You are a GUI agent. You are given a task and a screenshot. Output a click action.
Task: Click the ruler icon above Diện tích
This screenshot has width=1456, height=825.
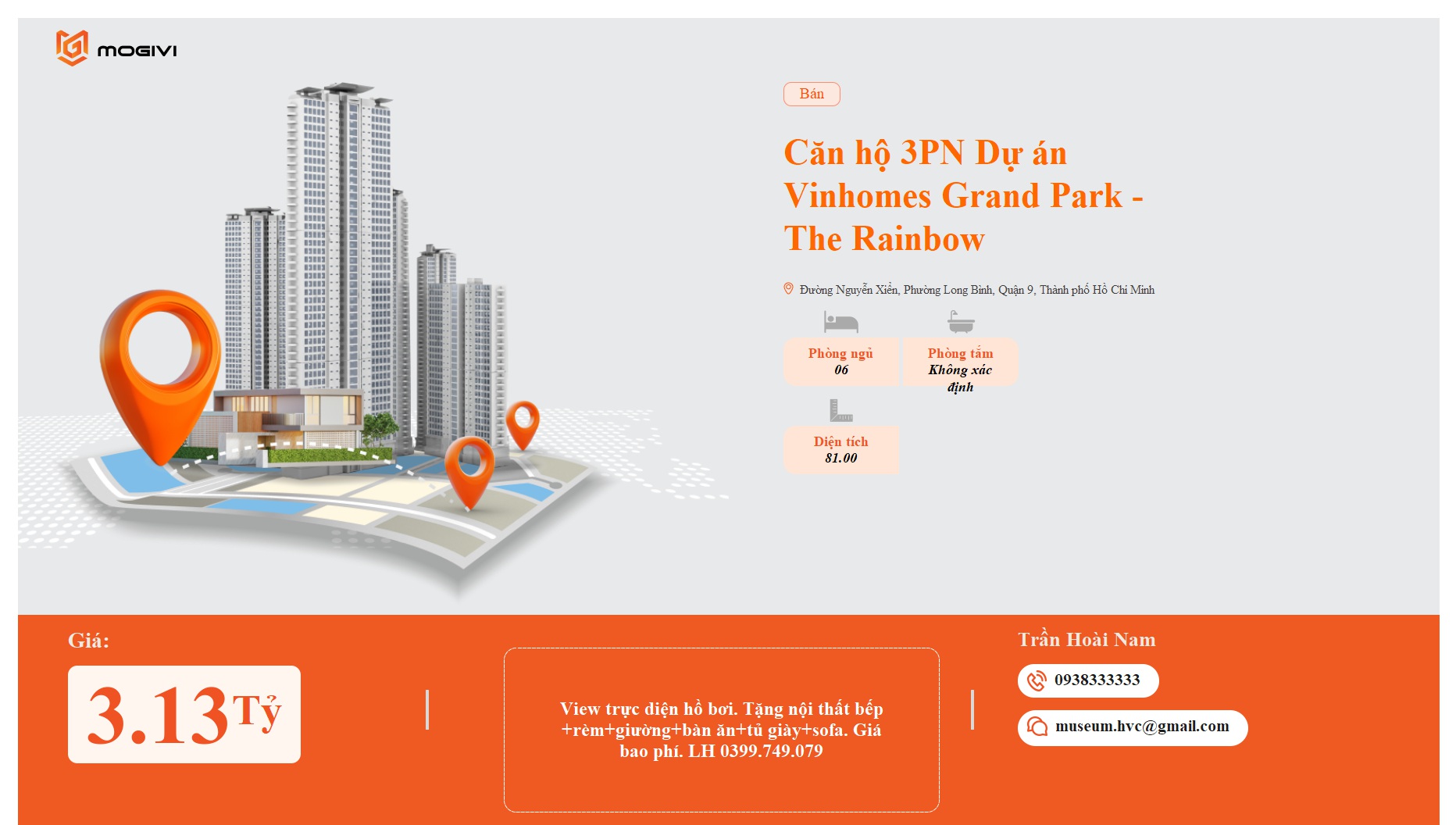pyautogui.click(x=840, y=410)
